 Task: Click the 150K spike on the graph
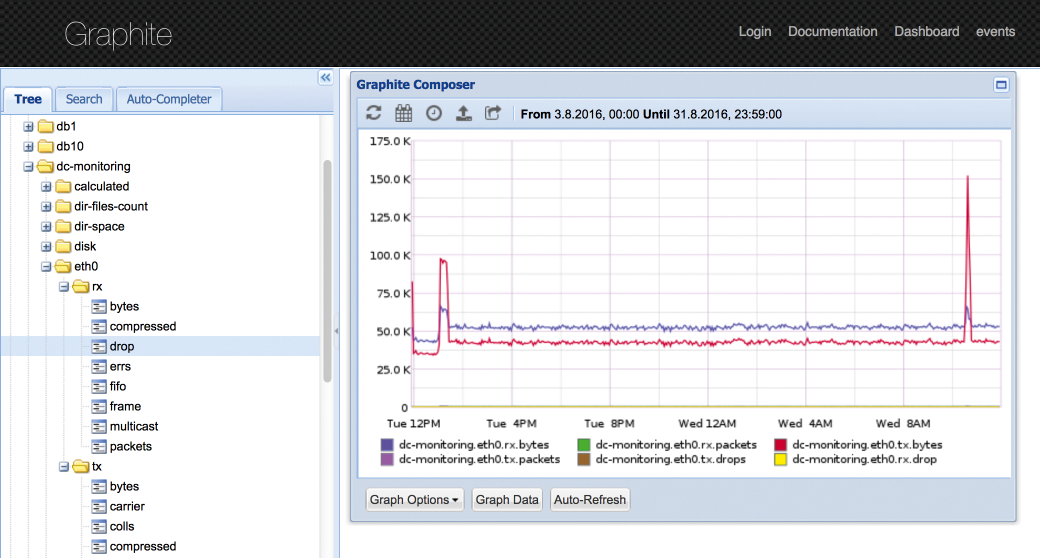968,177
